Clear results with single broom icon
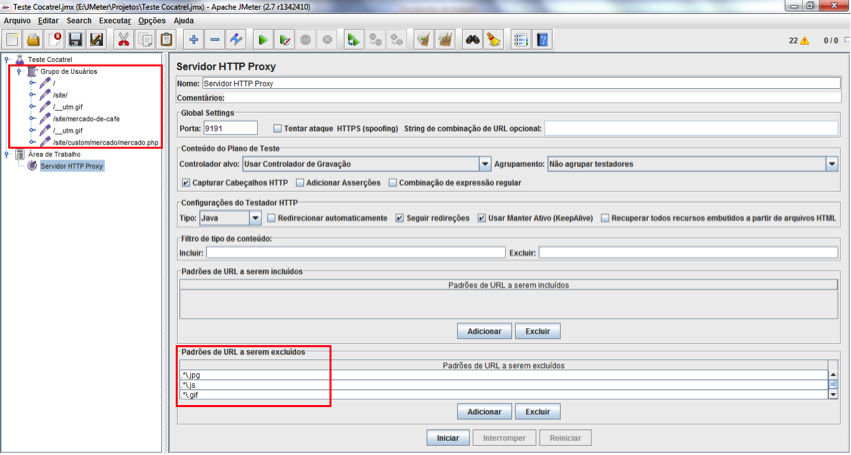This screenshot has width=851, height=455. click(x=424, y=40)
